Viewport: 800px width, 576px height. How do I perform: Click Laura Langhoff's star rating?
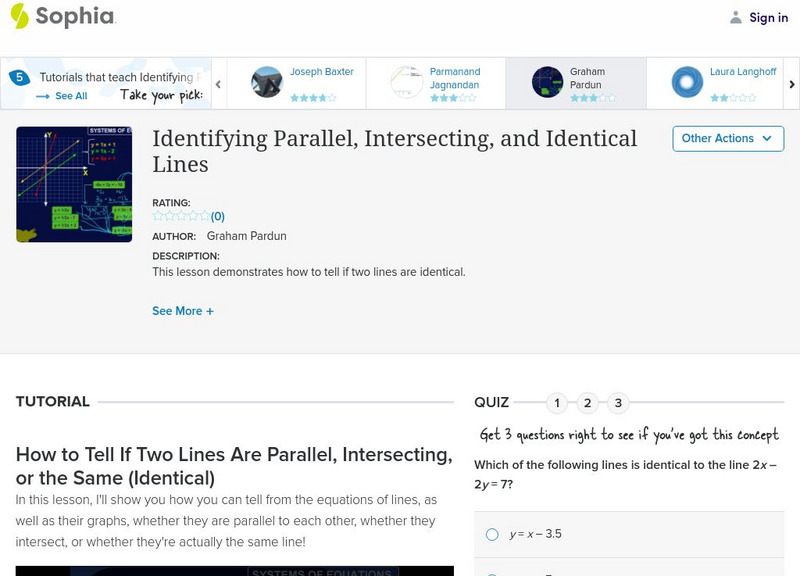click(733, 97)
